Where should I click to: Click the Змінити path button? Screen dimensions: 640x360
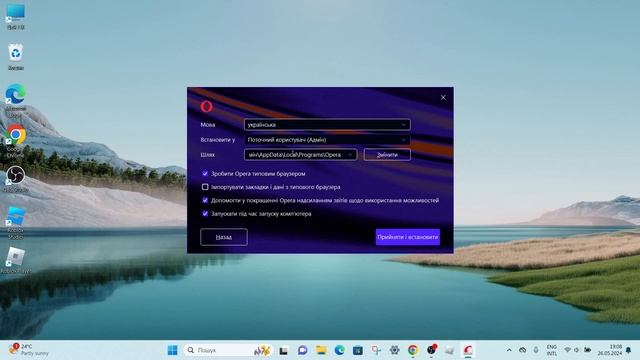point(387,155)
